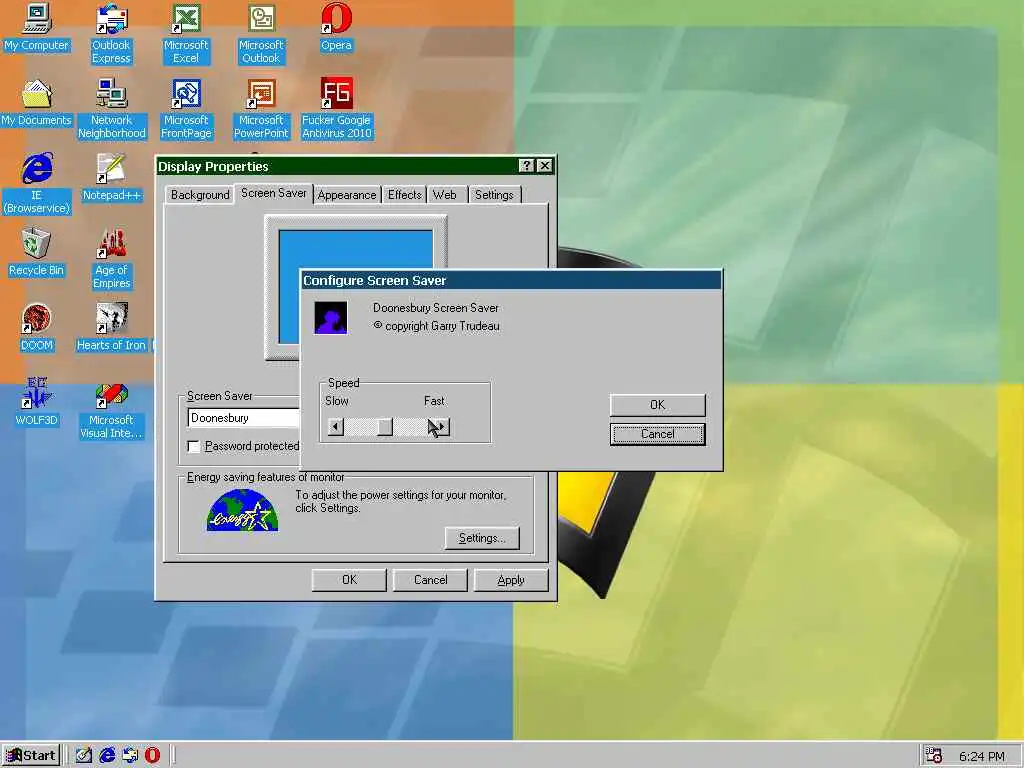Viewport: 1024px width, 768px height.
Task: Click the Doonesbury screen saver icon in the dialog
Action: coord(330,317)
